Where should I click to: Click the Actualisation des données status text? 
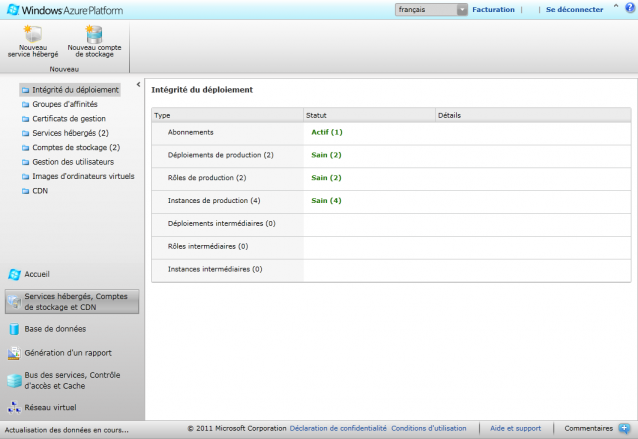[x=66, y=430]
